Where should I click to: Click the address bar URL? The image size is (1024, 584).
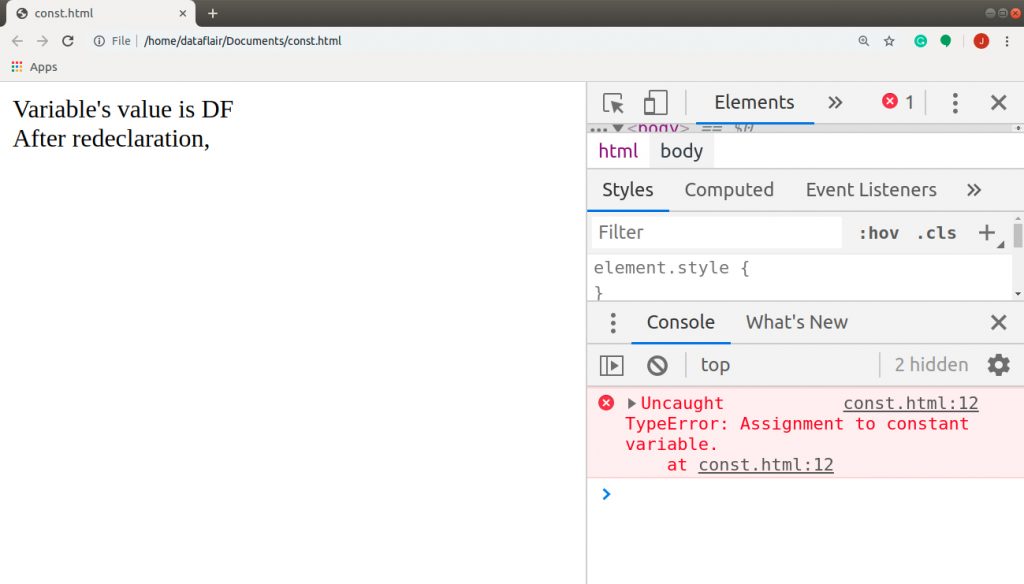tap(242, 41)
